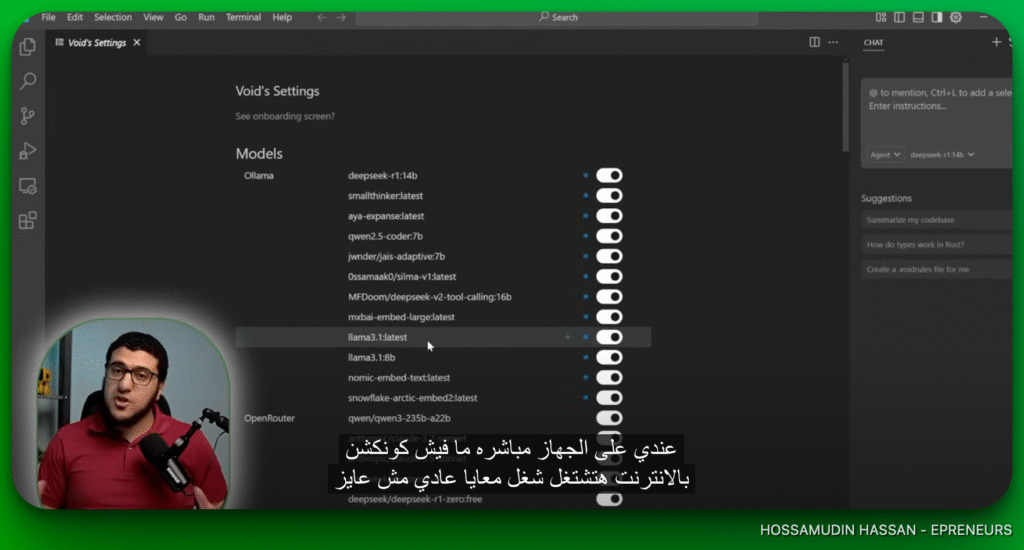Toggle the nomic-embed-text:latest switch
Image resolution: width=1024 pixels, height=550 pixels.
point(609,378)
